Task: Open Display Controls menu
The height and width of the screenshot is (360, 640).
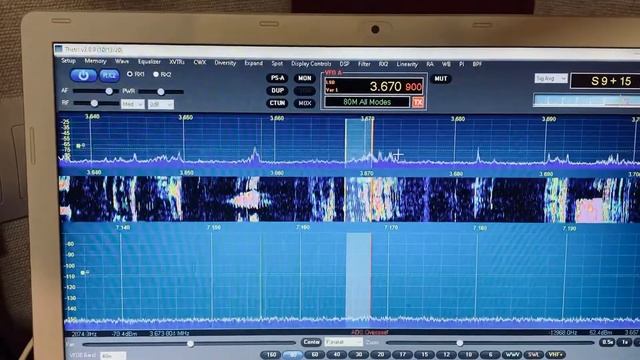Action: point(311,64)
